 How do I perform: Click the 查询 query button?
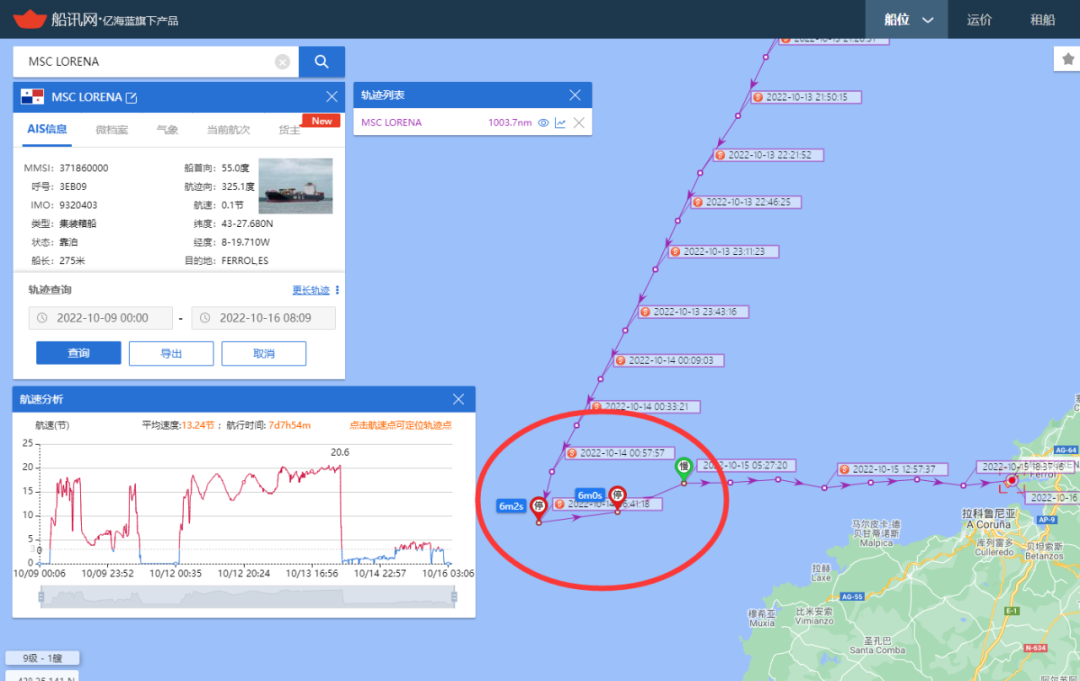(78, 353)
